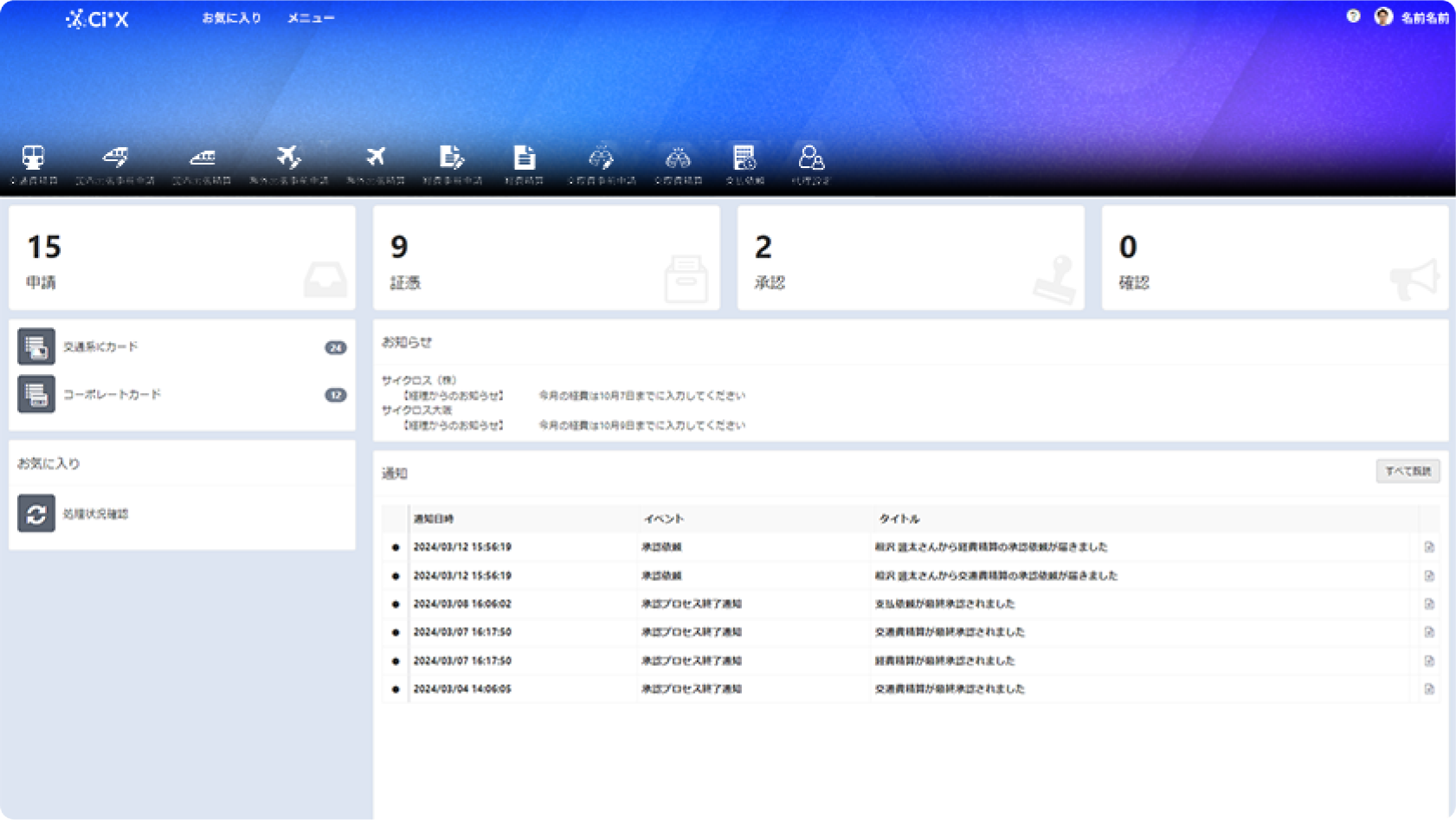Open the train icon for 交通費精算

[34, 159]
